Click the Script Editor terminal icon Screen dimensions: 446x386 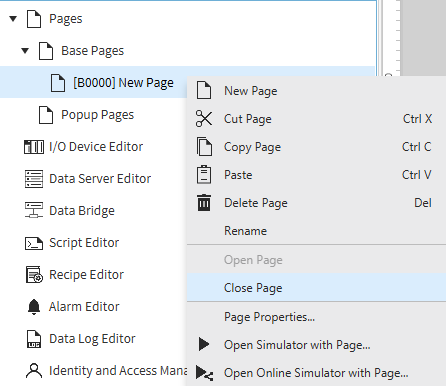pyautogui.click(x=34, y=243)
